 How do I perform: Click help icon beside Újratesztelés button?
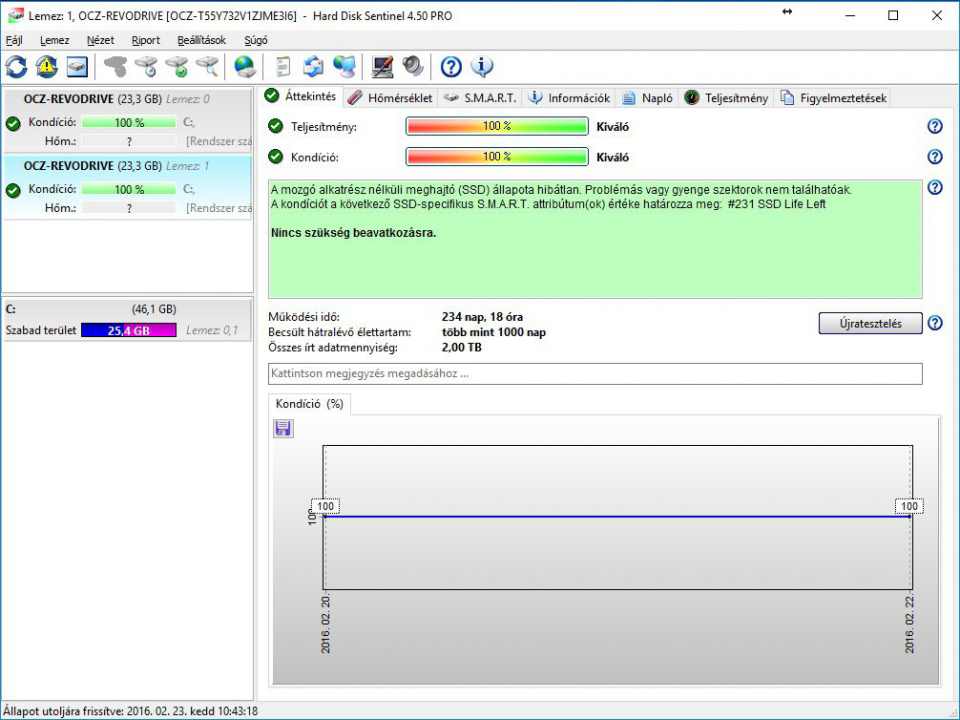(935, 323)
